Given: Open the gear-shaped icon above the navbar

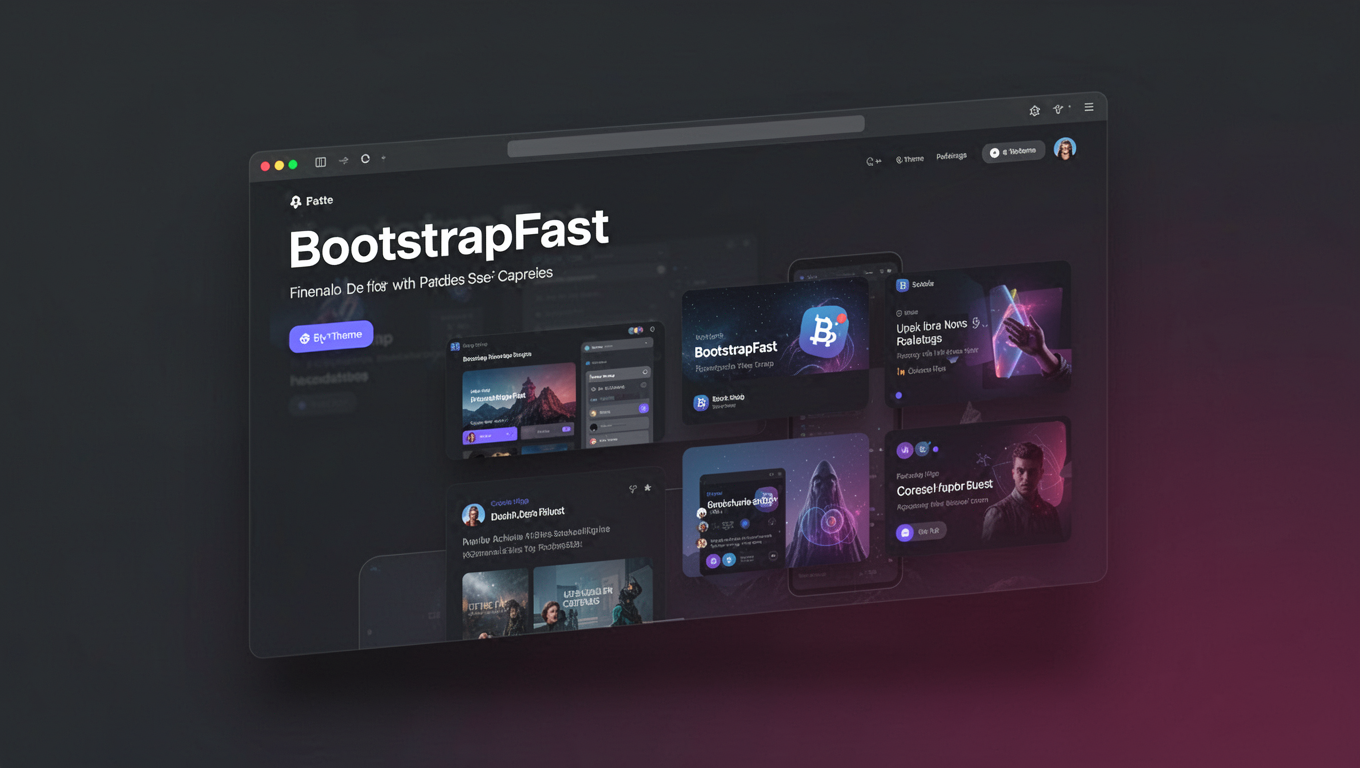Looking at the screenshot, I should [1035, 111].
